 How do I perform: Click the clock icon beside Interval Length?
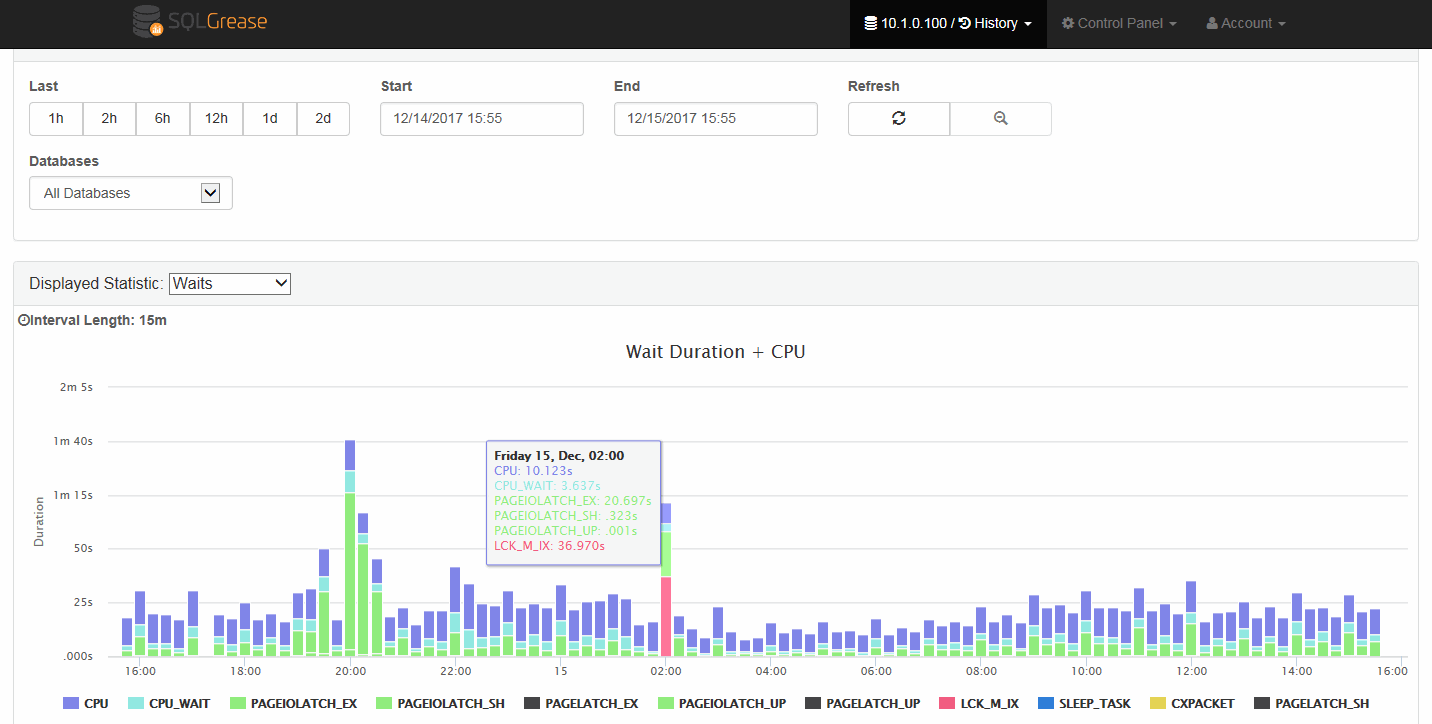tap(22, 319)
